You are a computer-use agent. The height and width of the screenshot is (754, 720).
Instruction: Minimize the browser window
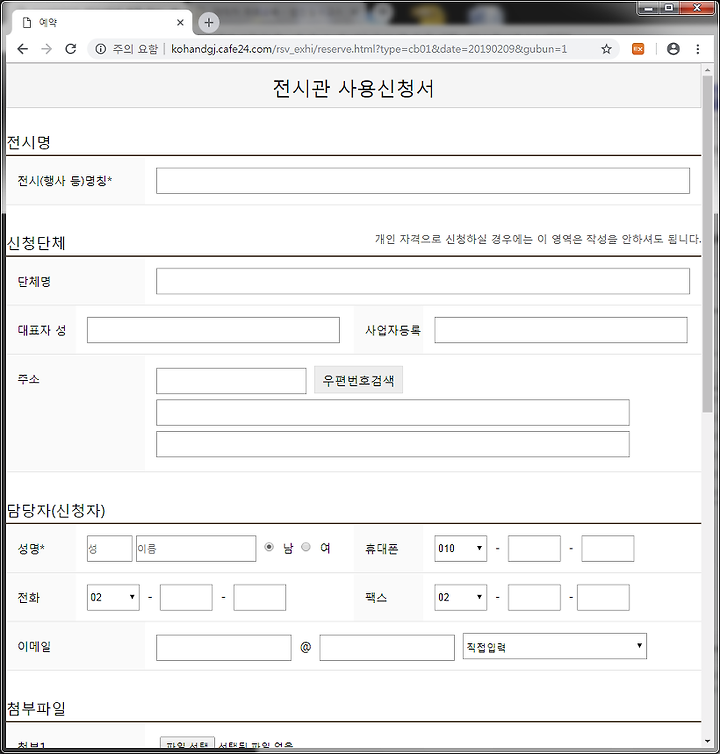pyautogui.click(x=650, y=8)
